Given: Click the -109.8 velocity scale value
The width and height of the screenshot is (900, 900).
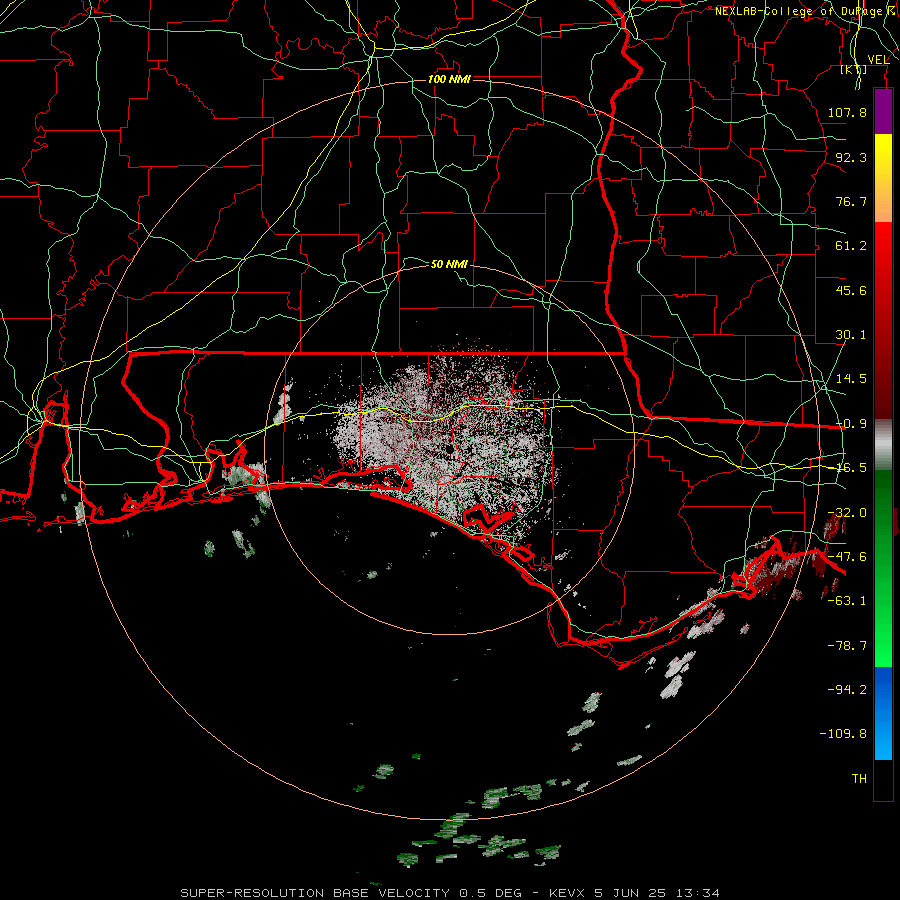Looking at the screenshot, I should 843,734.
